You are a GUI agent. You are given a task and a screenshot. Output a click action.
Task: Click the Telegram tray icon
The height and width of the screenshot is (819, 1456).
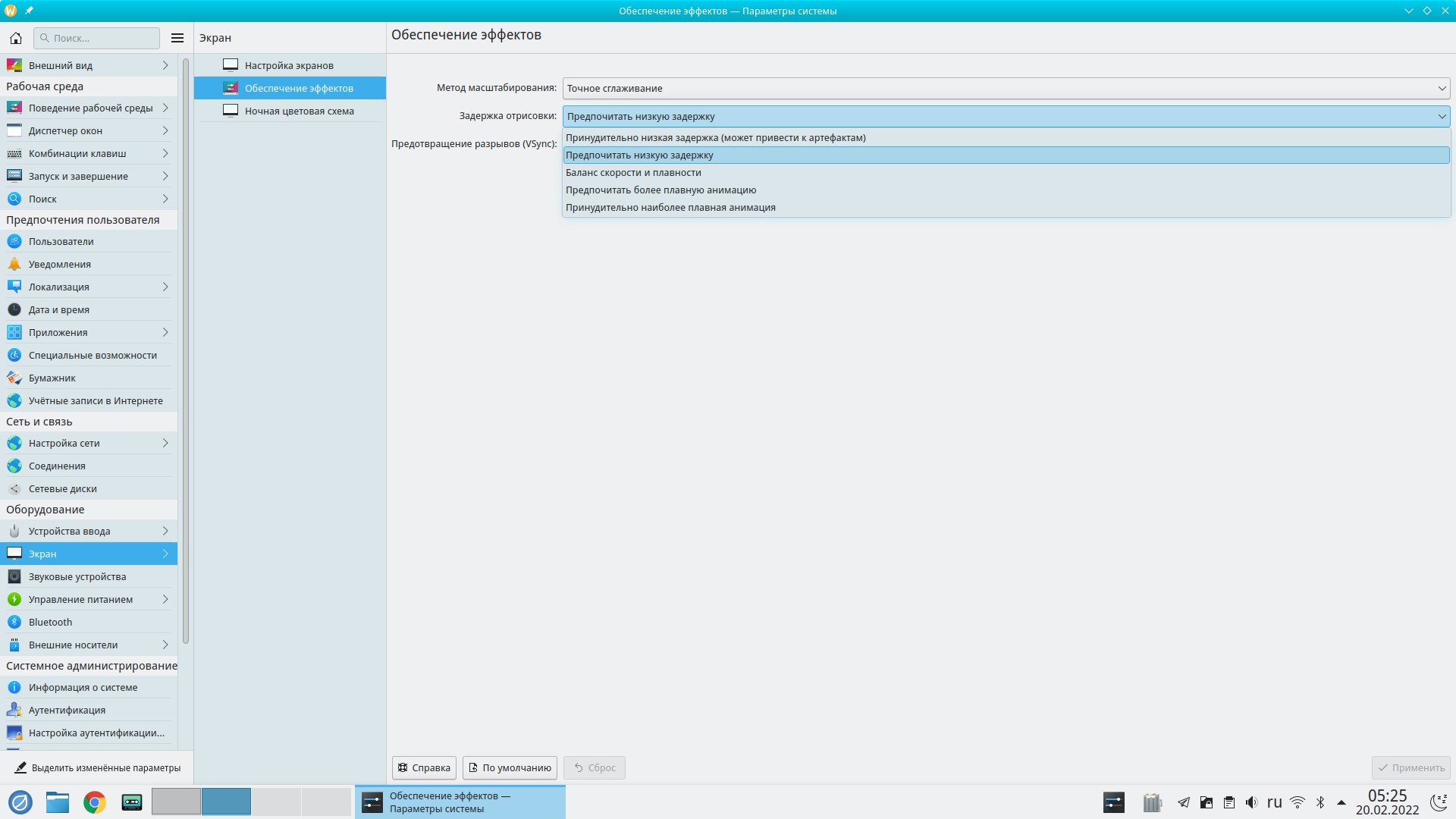tap(1184, 802)
